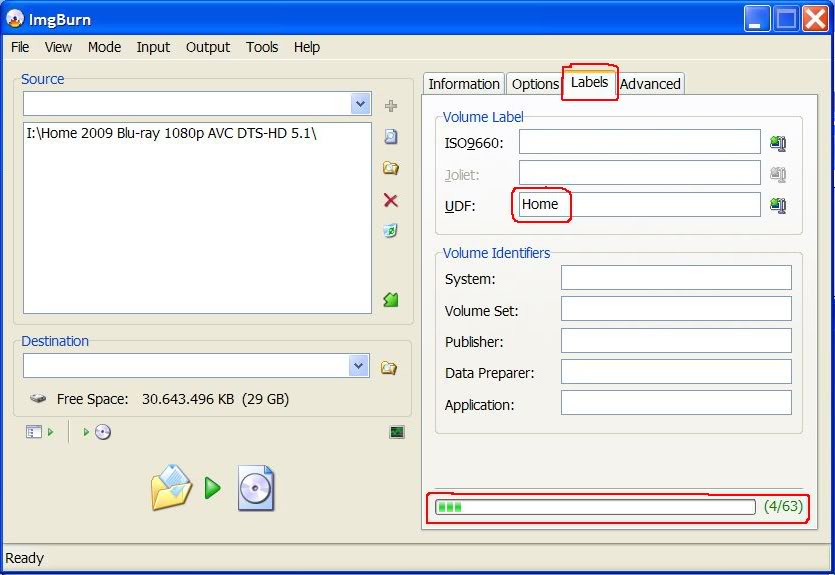Click the browse for file icon beside Source list

(x=391, y=137)
